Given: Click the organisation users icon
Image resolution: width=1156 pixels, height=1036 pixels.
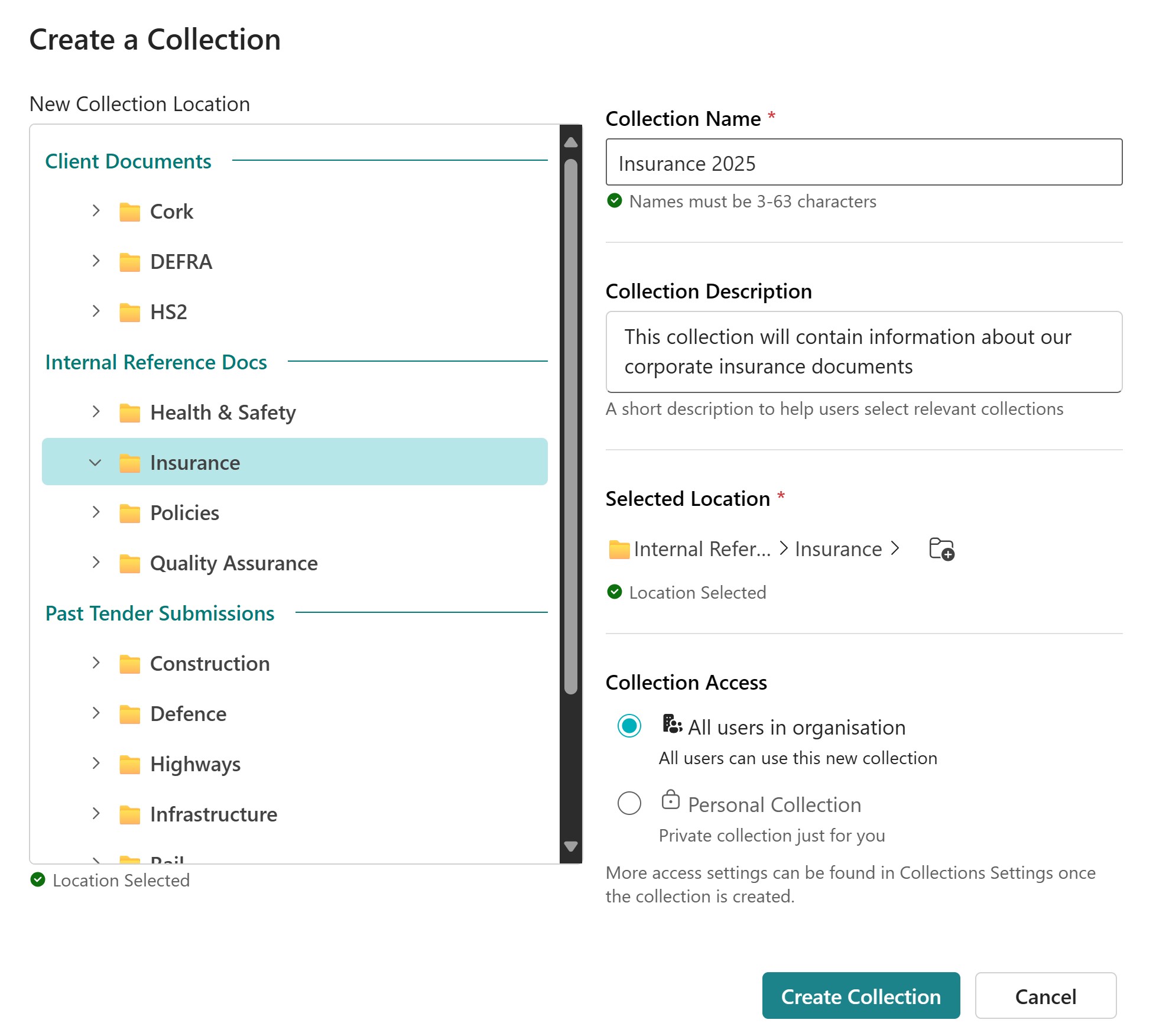Looking at the screenshot, I should click(x=671, y=723).
